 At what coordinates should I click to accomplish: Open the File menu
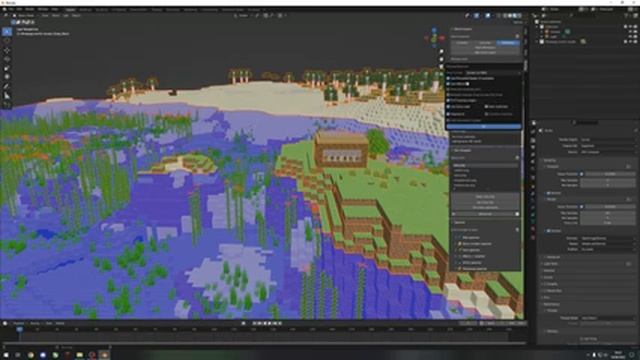(11, 9)
